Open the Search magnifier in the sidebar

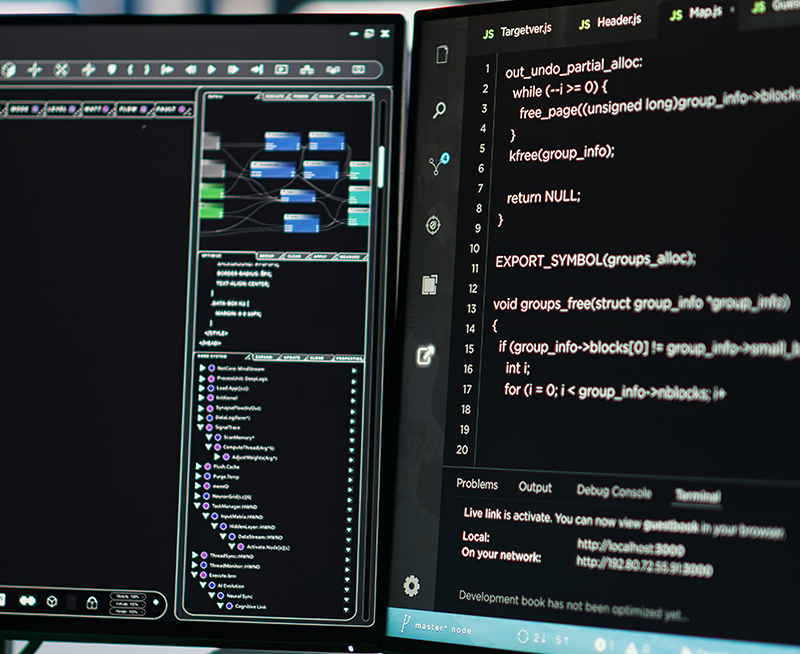[439, 110]
